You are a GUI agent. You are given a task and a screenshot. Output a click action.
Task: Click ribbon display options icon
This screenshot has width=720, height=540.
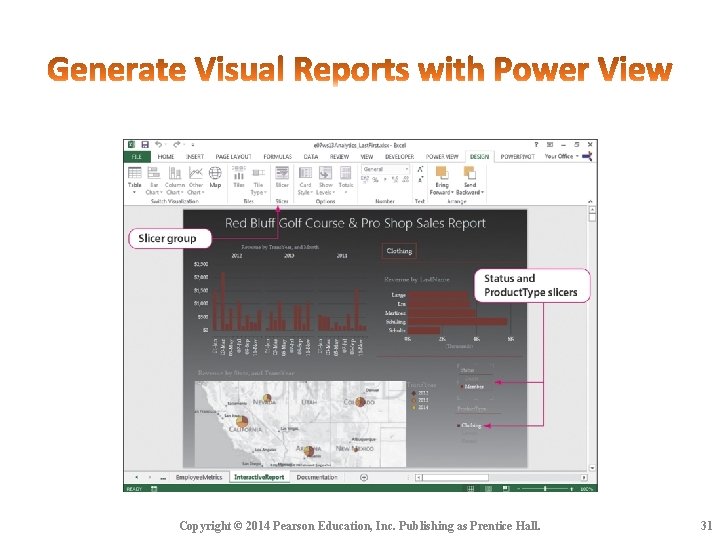(x=550, y=145)
